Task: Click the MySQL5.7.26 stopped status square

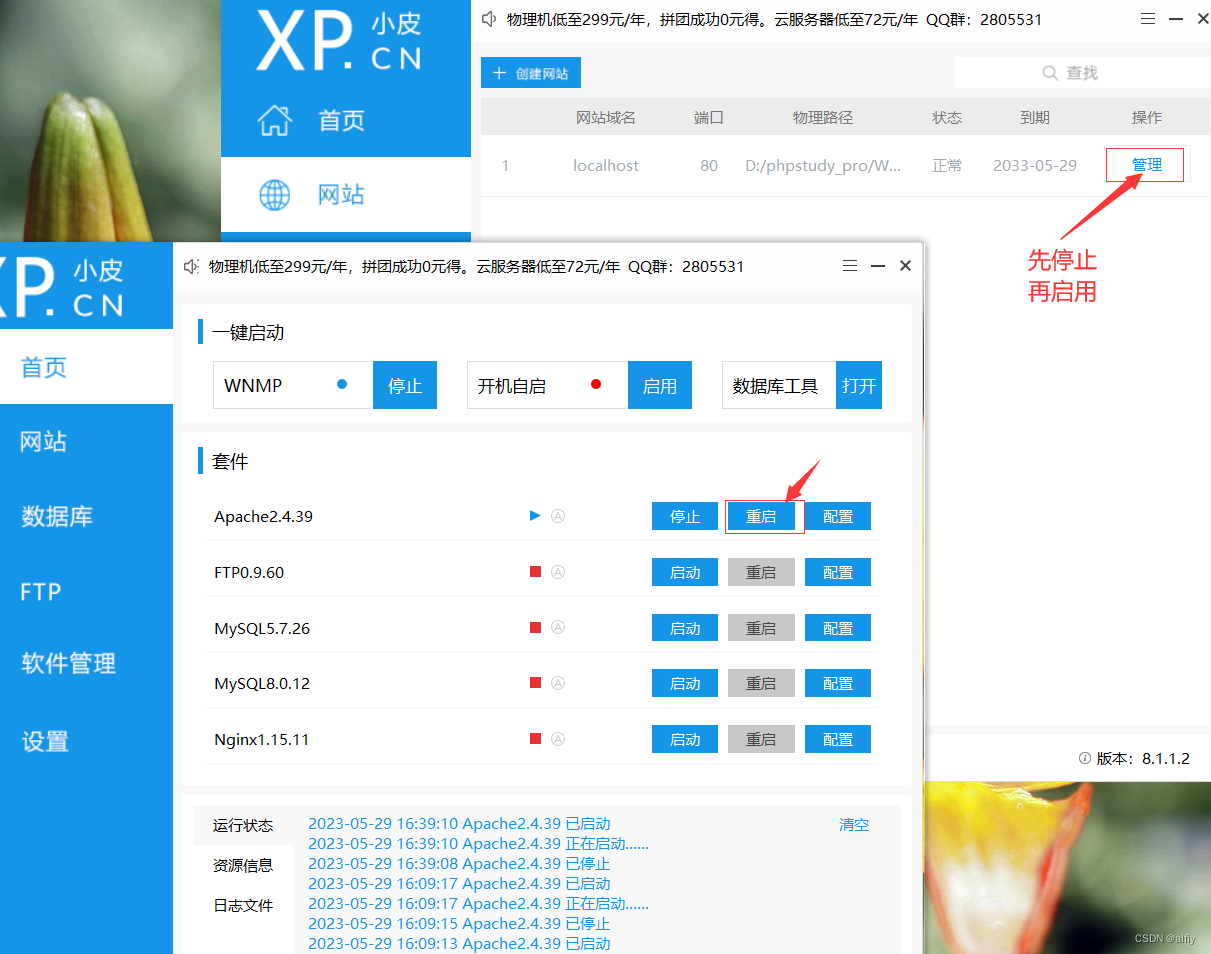Action: [x=535, y=627]
